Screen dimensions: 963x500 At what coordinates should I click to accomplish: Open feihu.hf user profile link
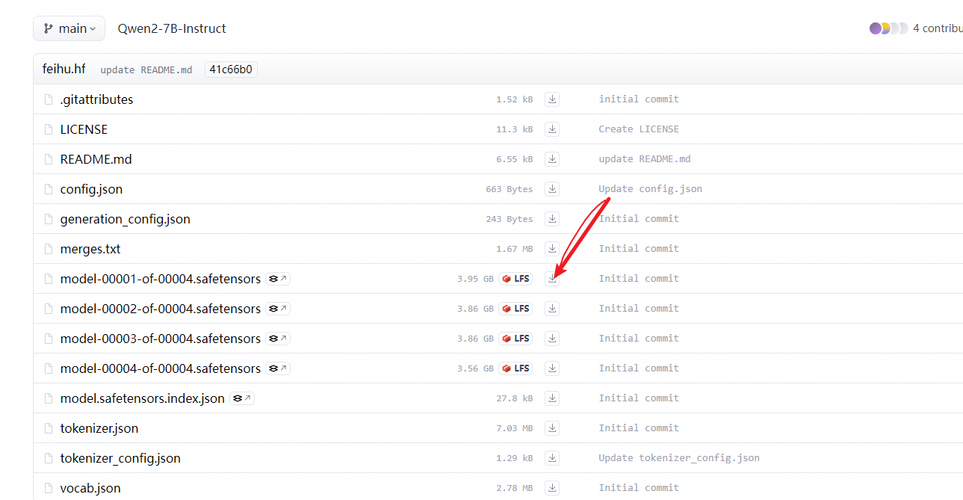[64, 69]
